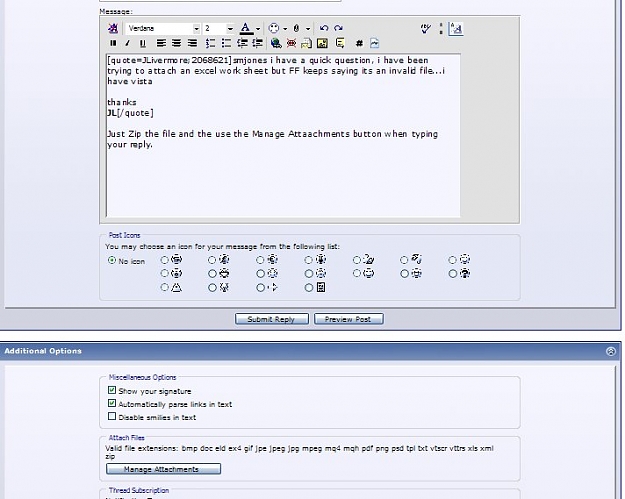Toggle bold formatting
The image size is (625, 499).
(113, 43)
